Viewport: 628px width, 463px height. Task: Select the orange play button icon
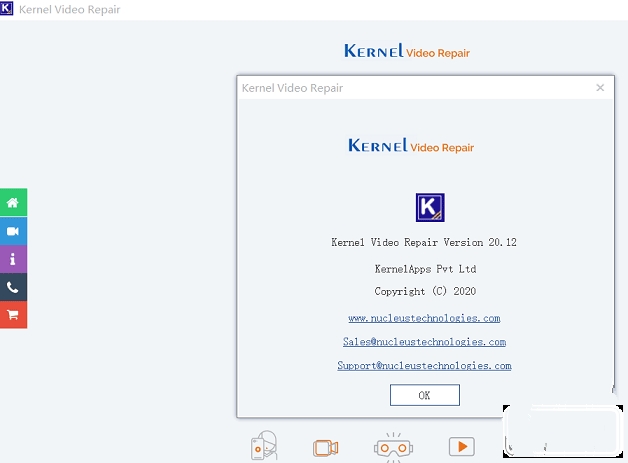(461, 447)
